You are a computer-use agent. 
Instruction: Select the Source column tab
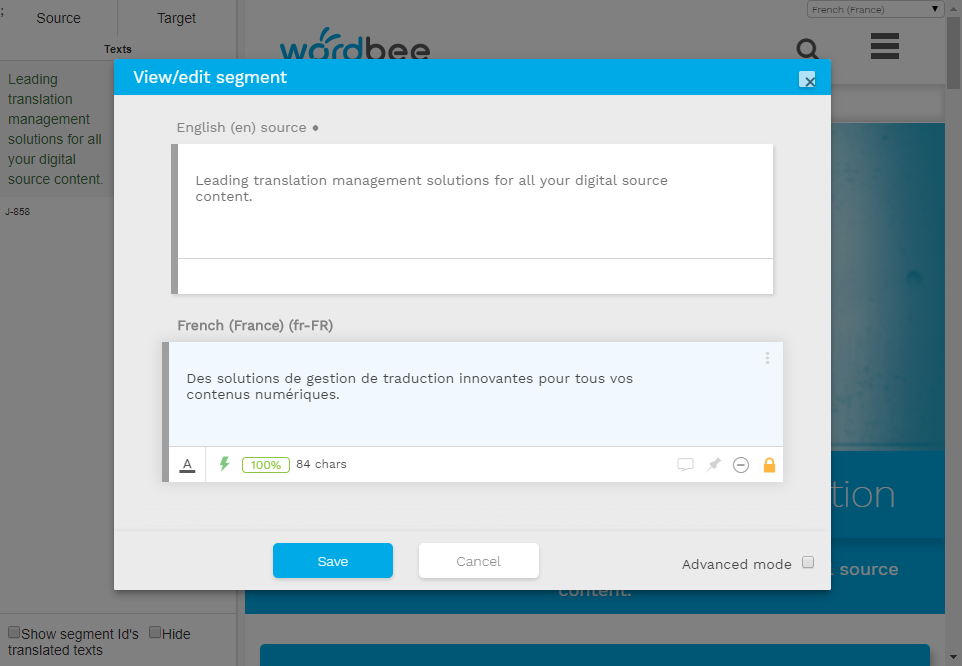58,18
